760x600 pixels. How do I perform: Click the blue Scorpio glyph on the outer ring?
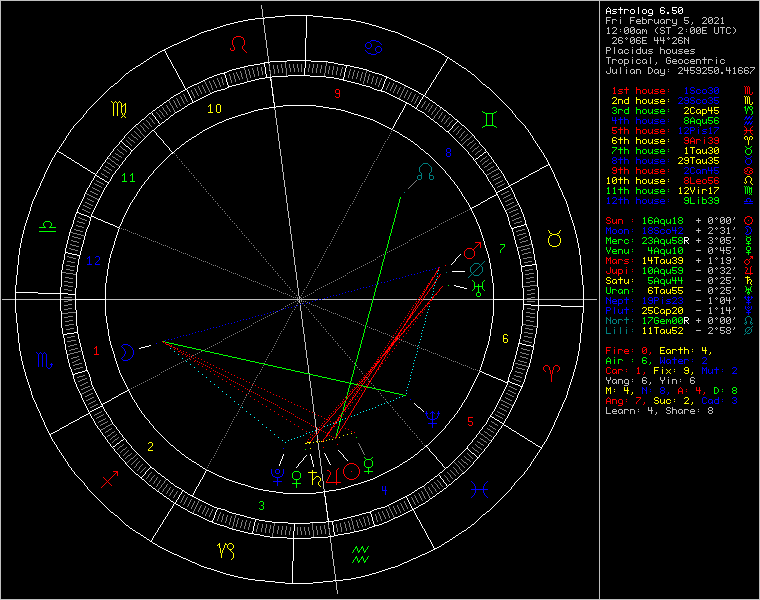tap(45, 360)
